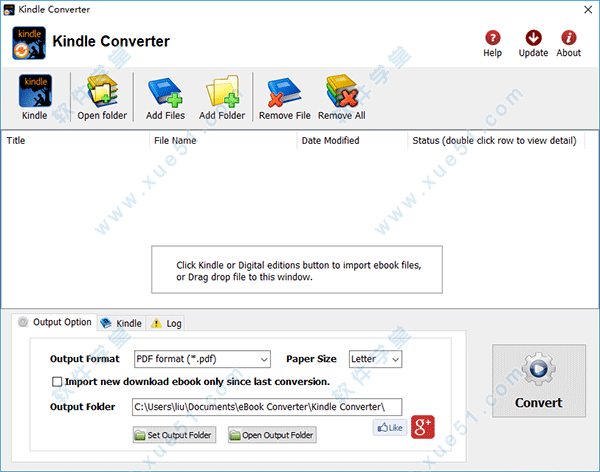Click the Kindle Converter logo in header
Image resolution: width=600 pixels, height=472 pixels.
[29, 43]
